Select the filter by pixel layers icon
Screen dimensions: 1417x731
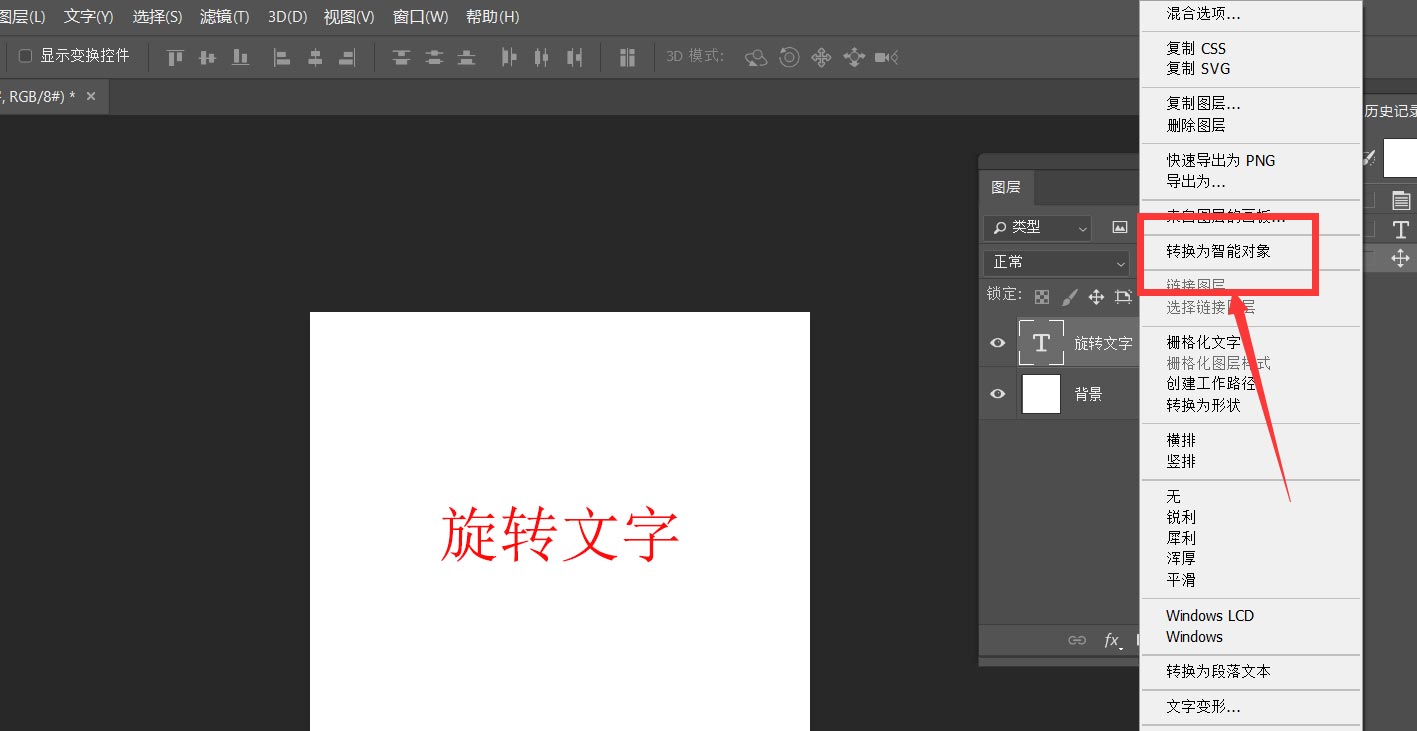pyautogui.click(x=1119, y=227)
